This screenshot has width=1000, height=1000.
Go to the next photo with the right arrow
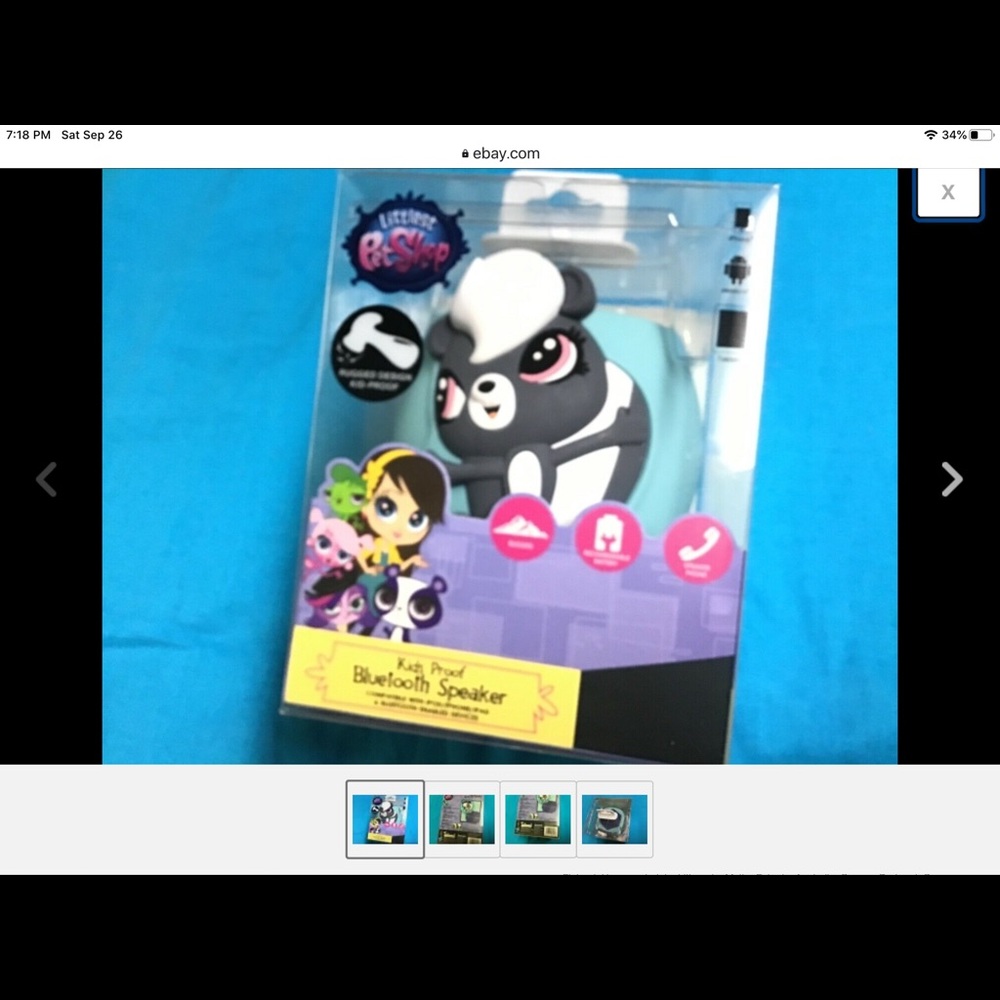pyautogui.click(x=951, y=480)
